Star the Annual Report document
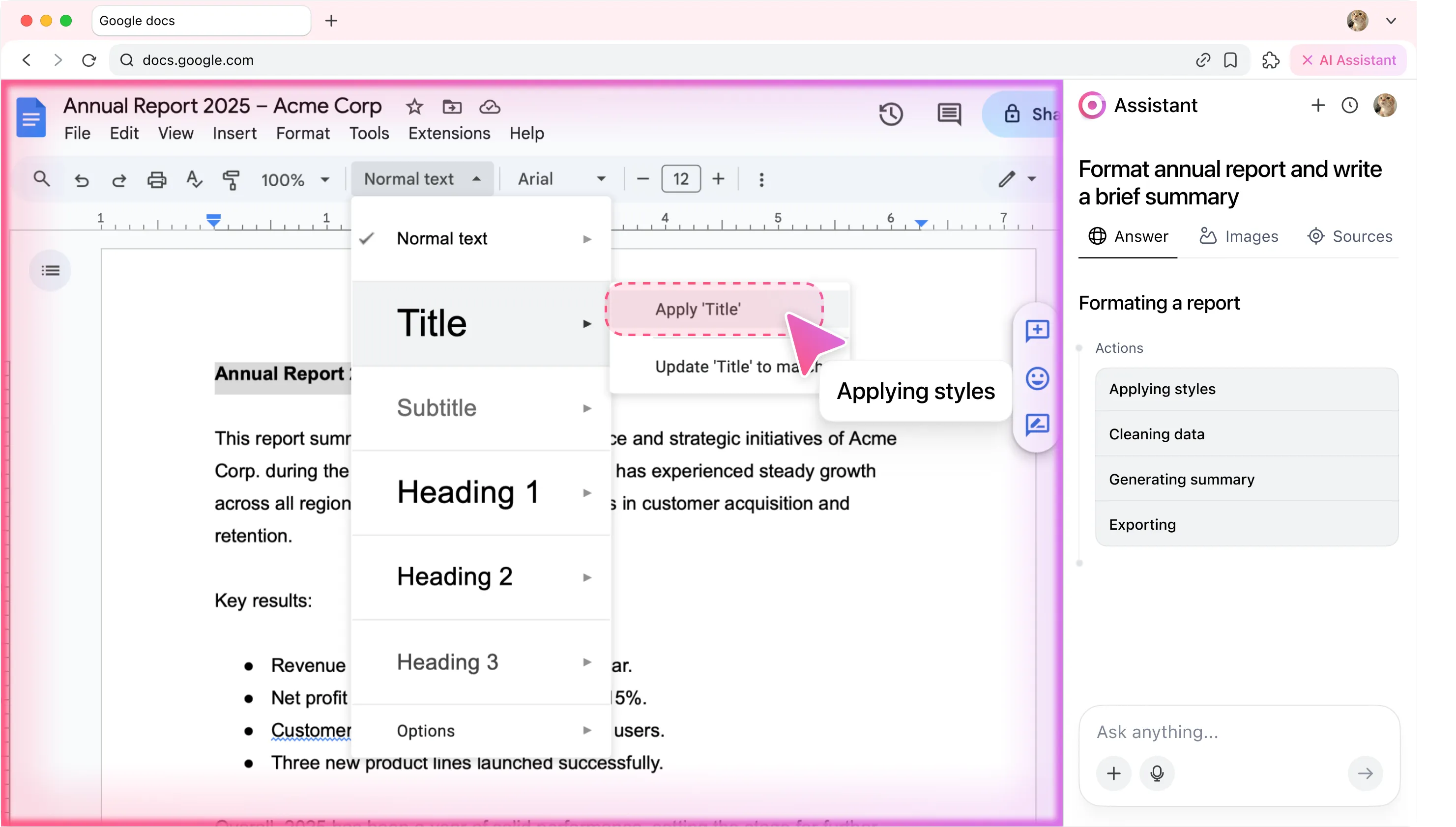This screenshot has height=827, width=1456. pyautogui.click(x=414, y=107)
